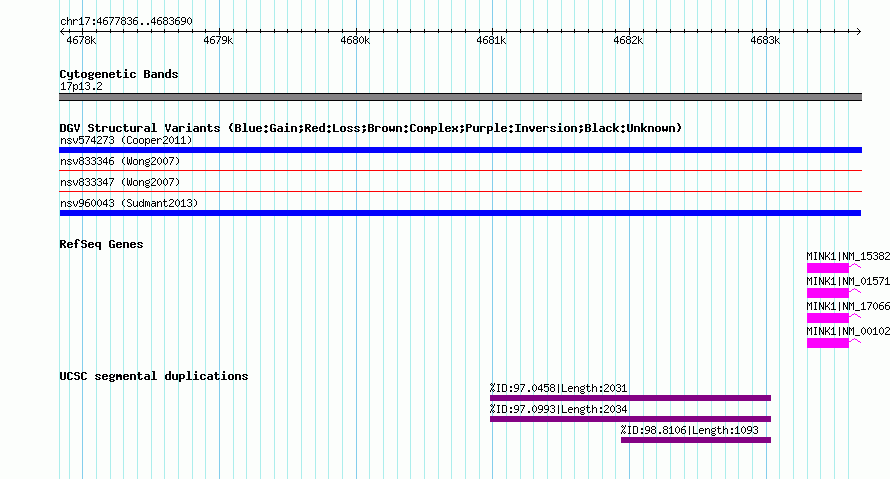Click the chr17:4677836..4683690 coordinate label
The height and width of the screenshot is (479, 890).
pos(126,22)
